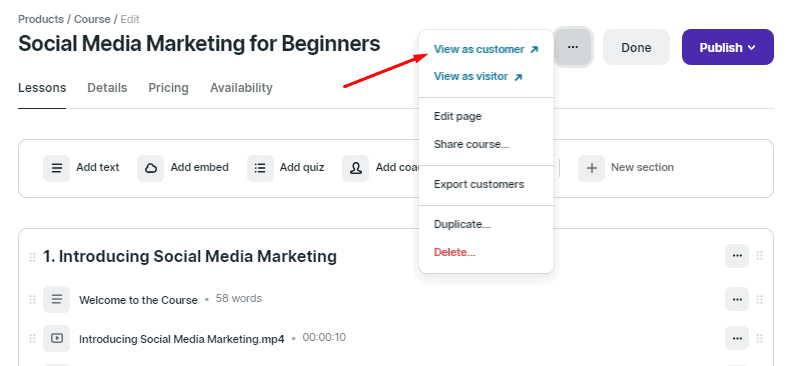800x366 pixels.
Task: Click the Done button
Action: pos(636,47)
